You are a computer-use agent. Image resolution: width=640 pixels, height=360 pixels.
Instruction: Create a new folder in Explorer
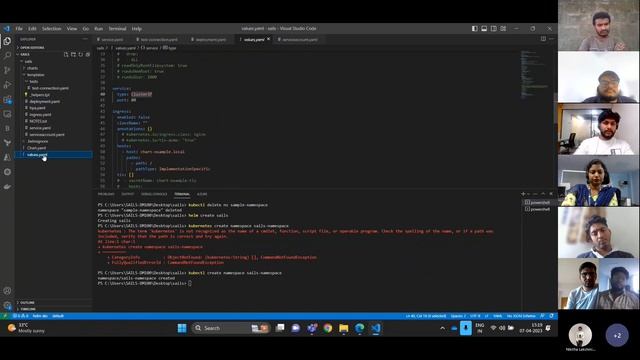(73, 54)
